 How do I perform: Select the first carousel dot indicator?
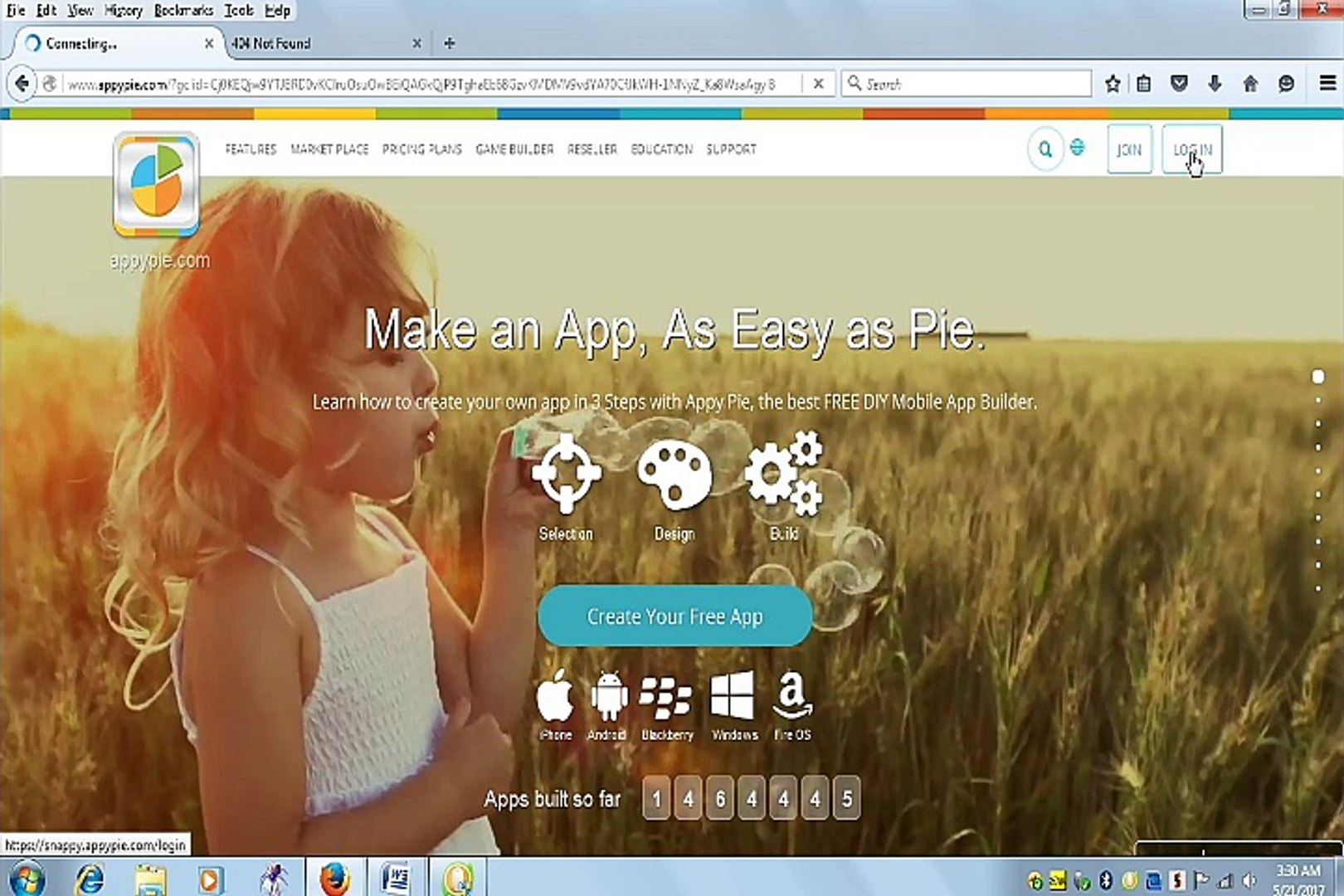[x=1319, y=376]
